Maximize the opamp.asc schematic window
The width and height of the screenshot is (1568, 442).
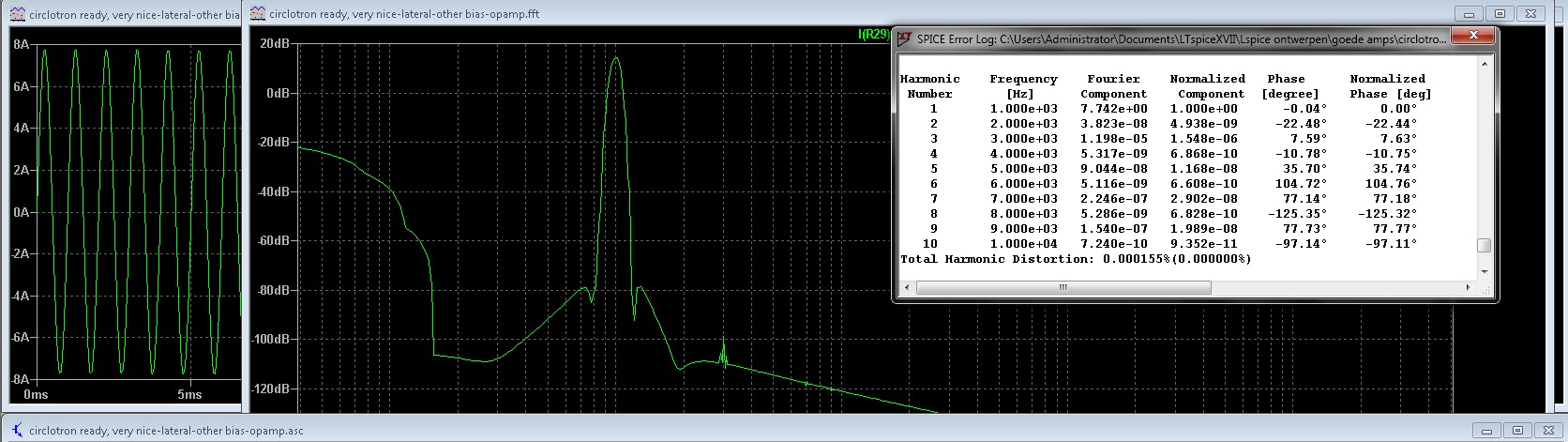click(x=1519, y=432)
